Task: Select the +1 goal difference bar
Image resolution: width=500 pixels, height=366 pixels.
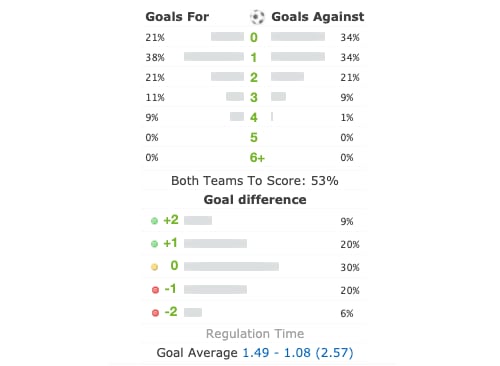Action: (215, 244)
